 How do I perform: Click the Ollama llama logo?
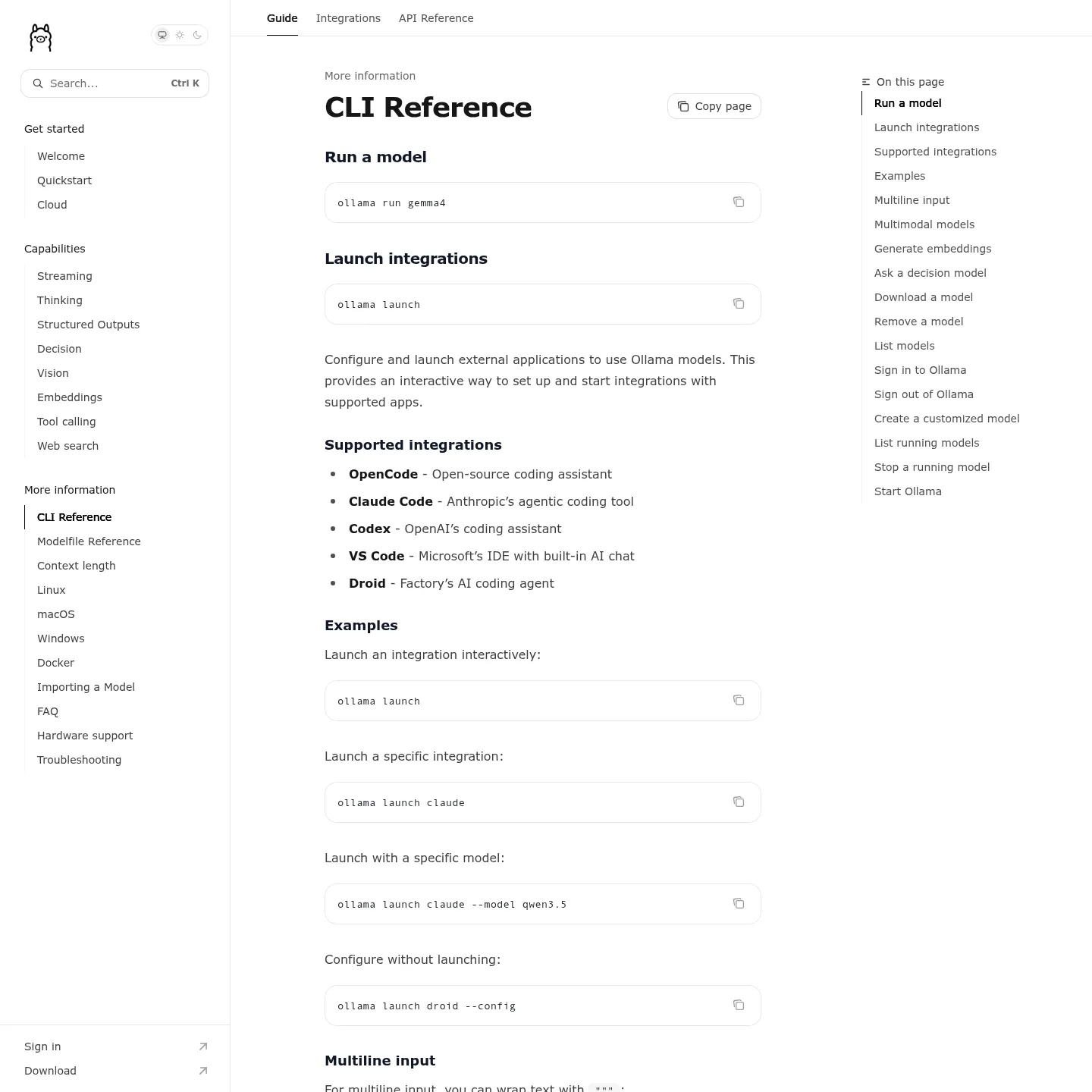[40, 37]
